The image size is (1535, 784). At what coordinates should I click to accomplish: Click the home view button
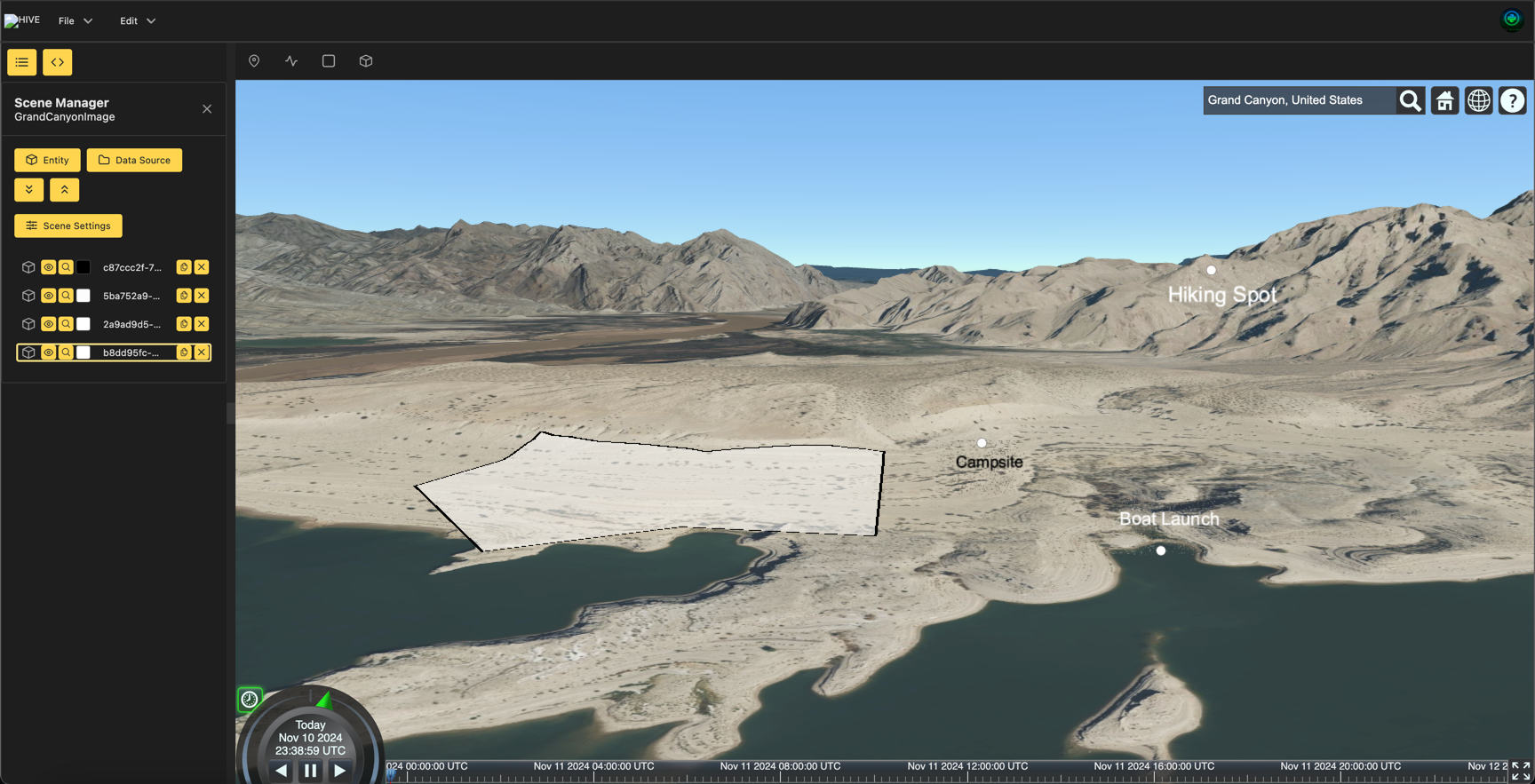1445,101
